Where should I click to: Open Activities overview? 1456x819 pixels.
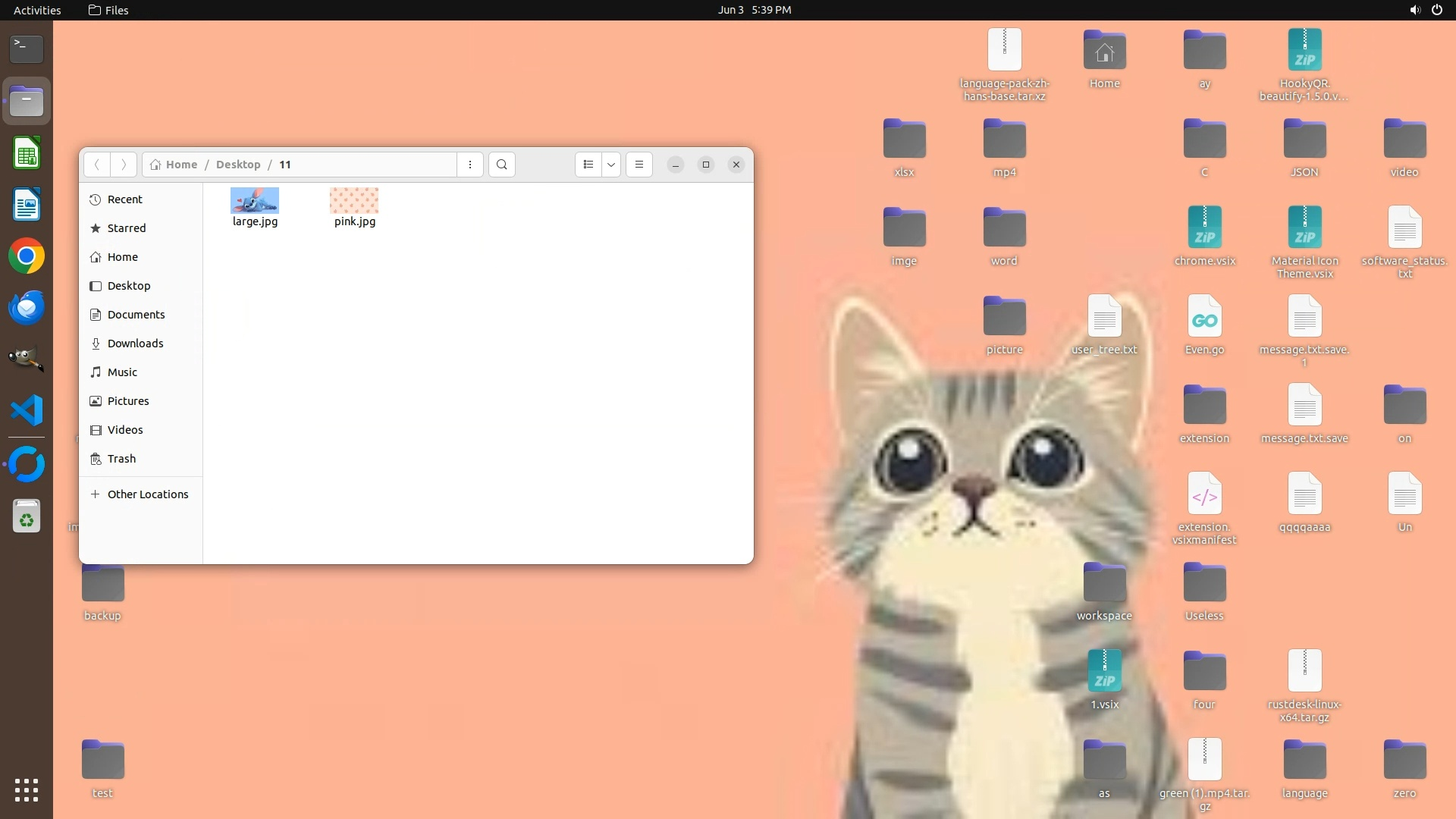tap(37, 10)
